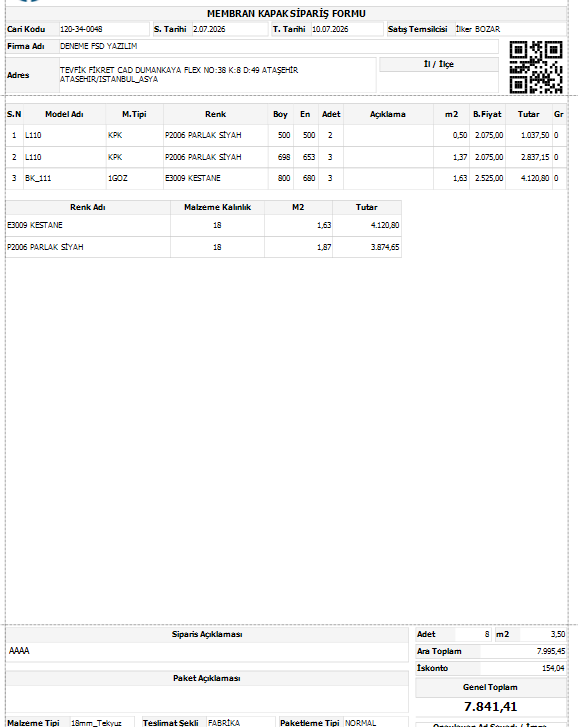The height and width of the screenshot is (727, 578).
Task: Click grand total 7.841,41
Action: [x=490, y=707]
